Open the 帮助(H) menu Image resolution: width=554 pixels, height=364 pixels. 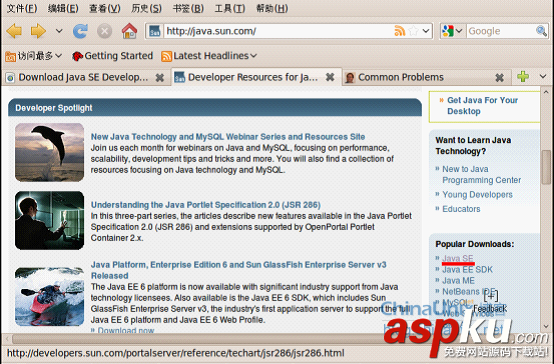coord(272,8)
